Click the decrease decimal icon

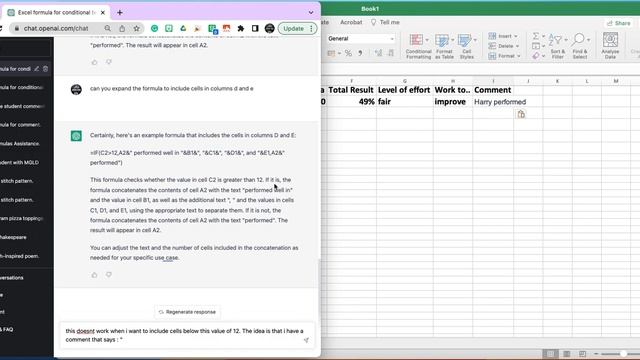[391, 53]
